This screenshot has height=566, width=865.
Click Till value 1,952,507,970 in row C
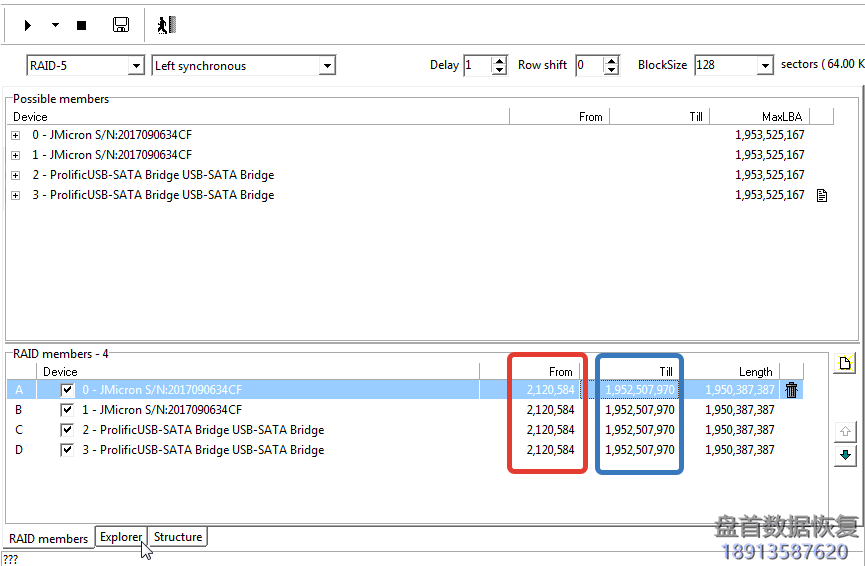click(x=639, y=430)
